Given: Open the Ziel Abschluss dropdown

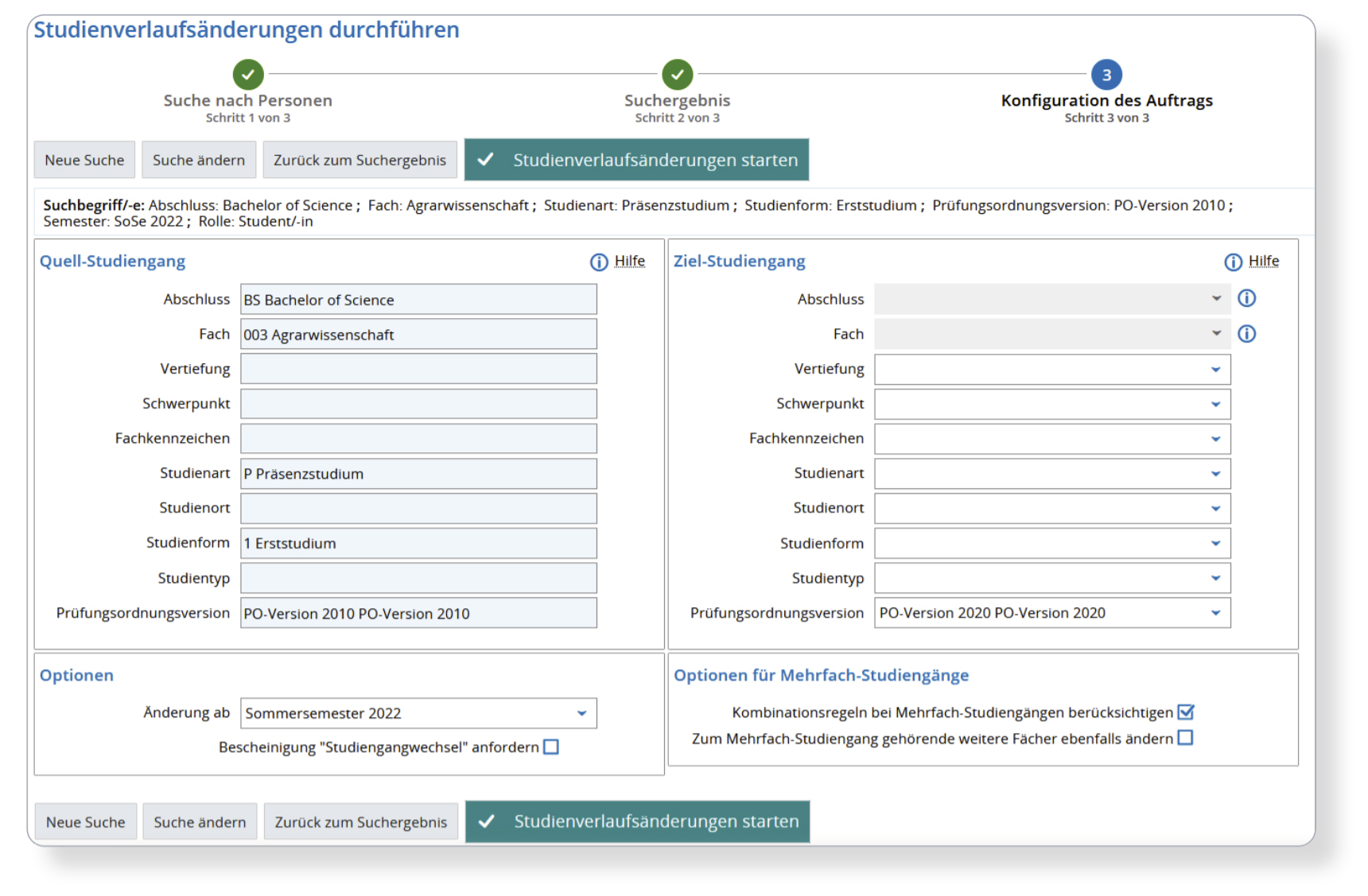Looking at the screenshot, I should click(x=1052, y=299).
